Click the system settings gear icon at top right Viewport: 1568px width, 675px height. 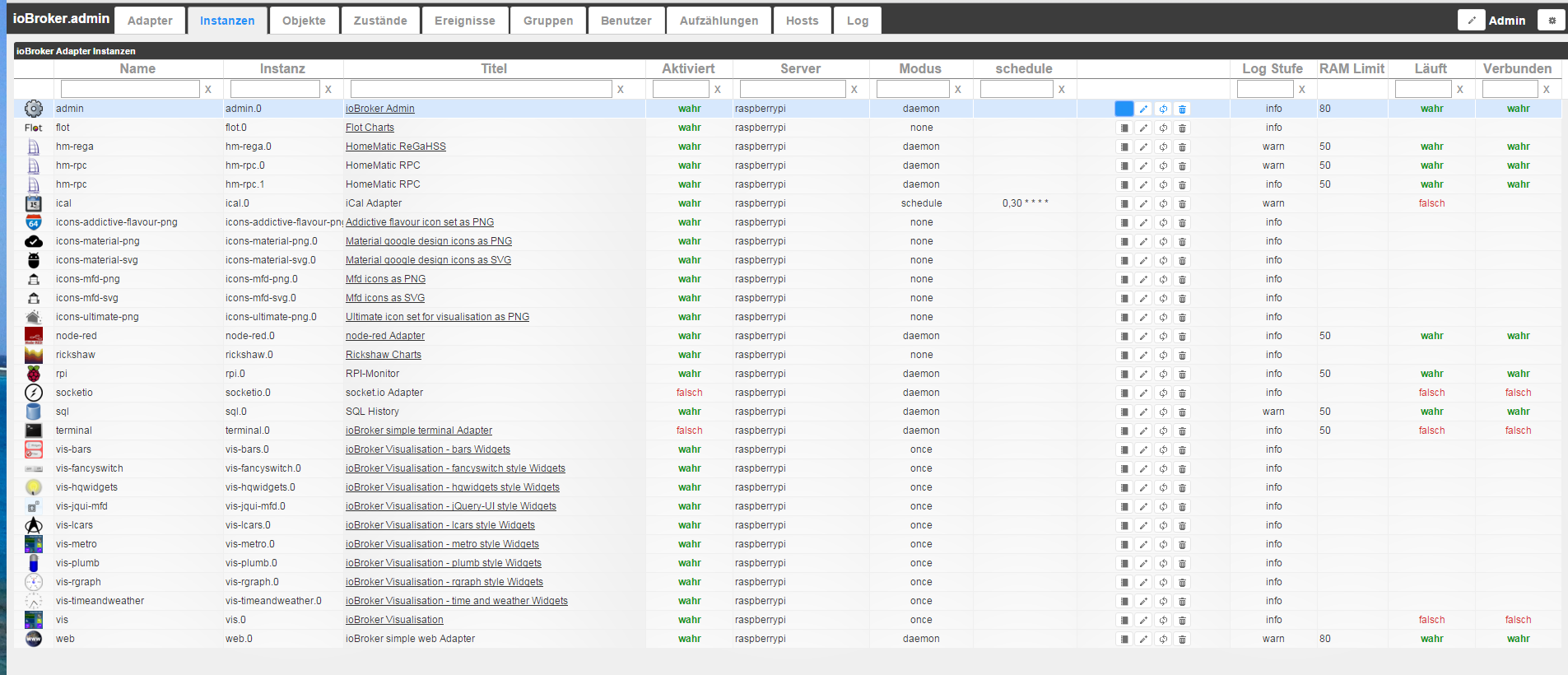[1552, 21]
